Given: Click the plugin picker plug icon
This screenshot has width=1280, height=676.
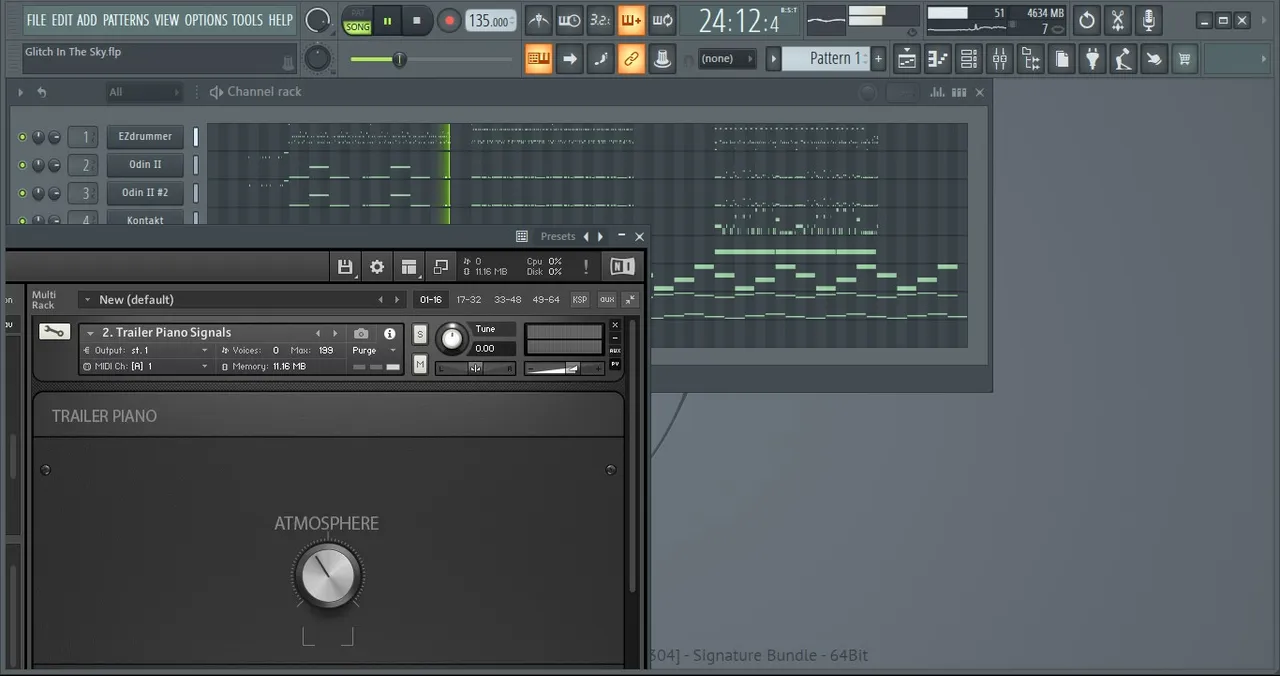Looking at the screenshot, I should (x=1092, y=59).
